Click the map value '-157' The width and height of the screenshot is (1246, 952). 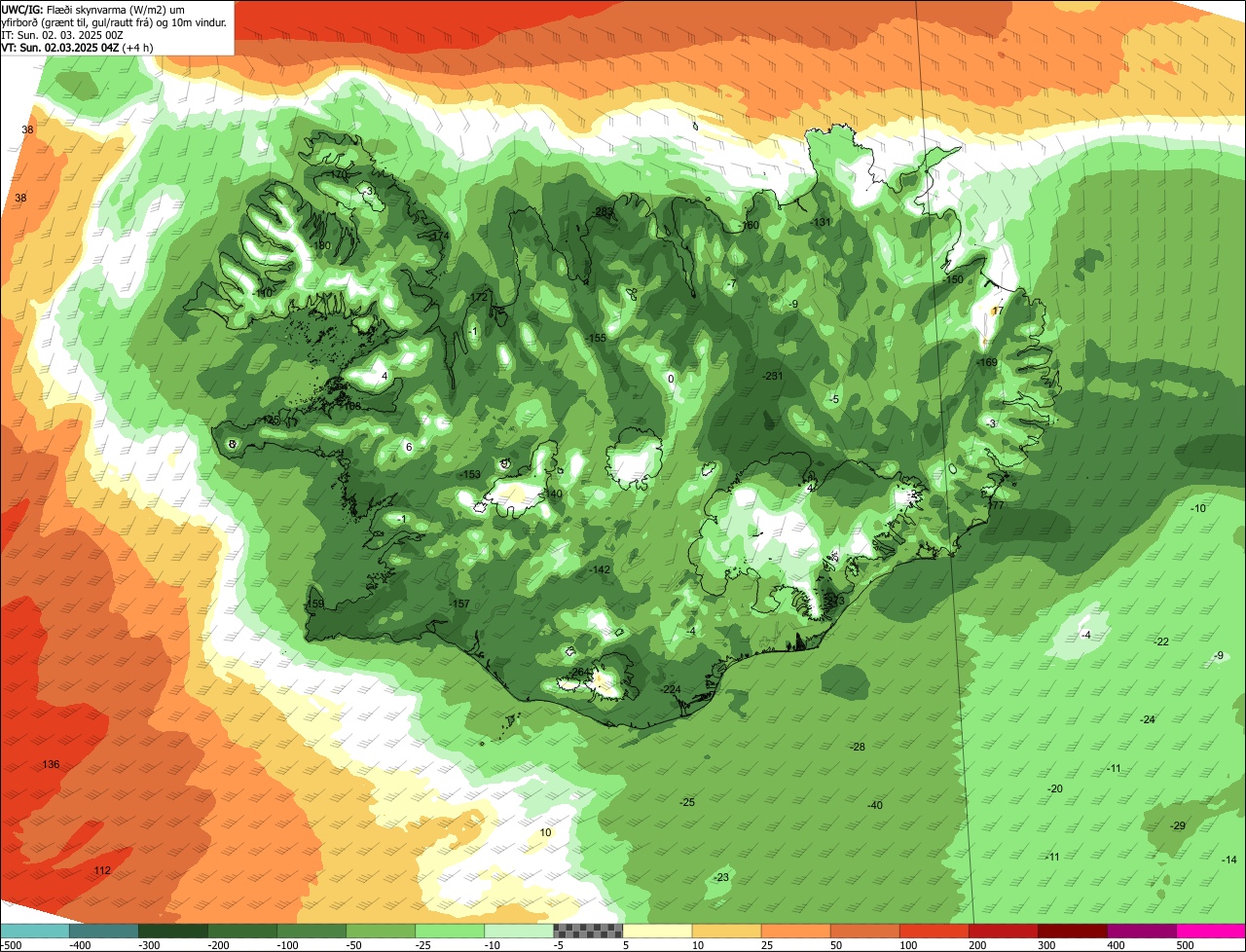click(x=460, y=604)
